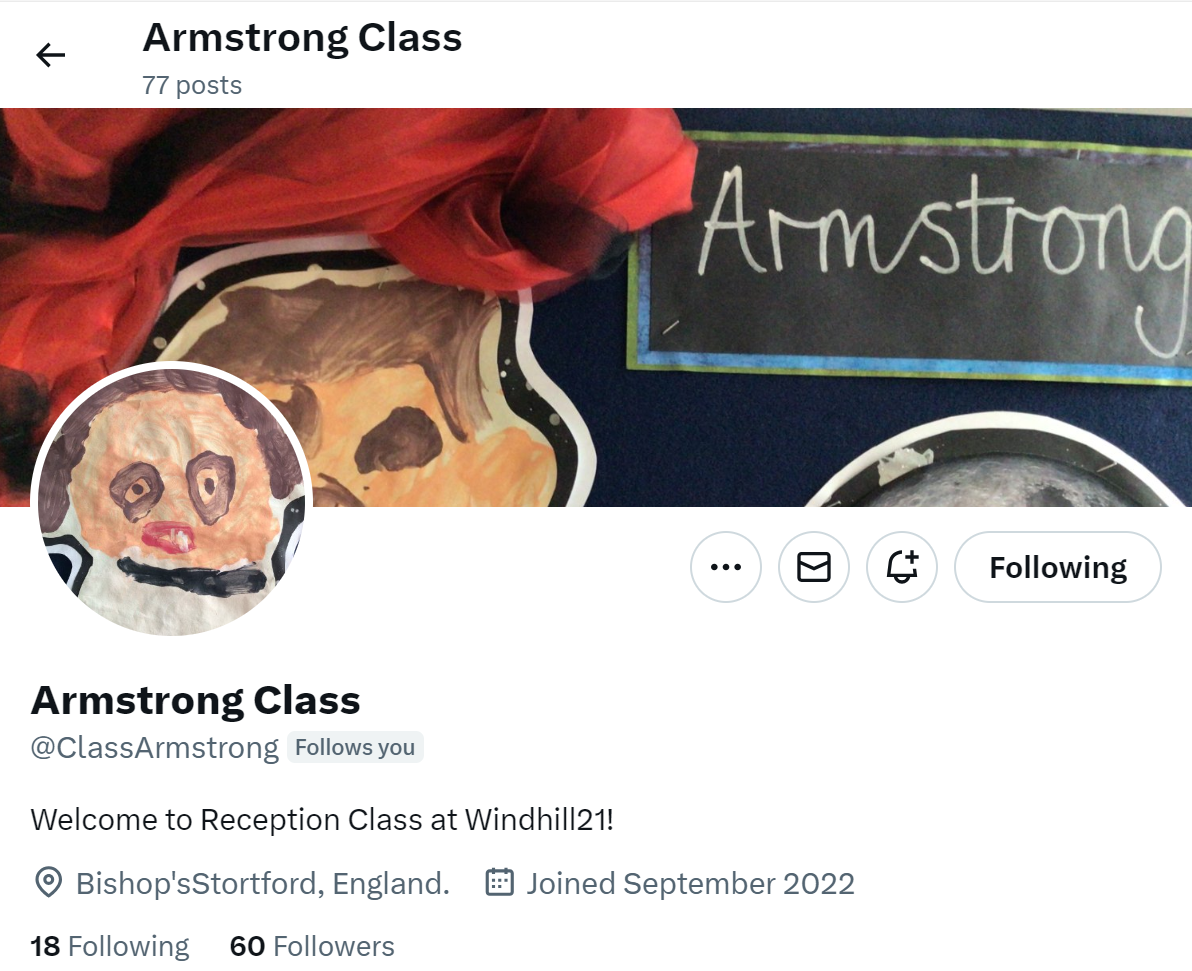Click the Follows you badge
The image size is (1192, 971).
click(355, 747)
